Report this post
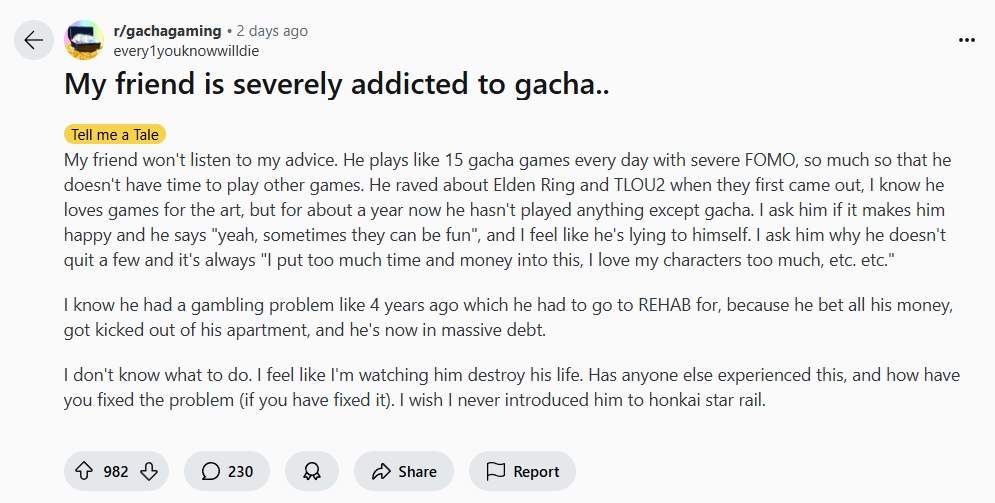The width and height of the screenshot is (995, 503). (x=522, y=471)
